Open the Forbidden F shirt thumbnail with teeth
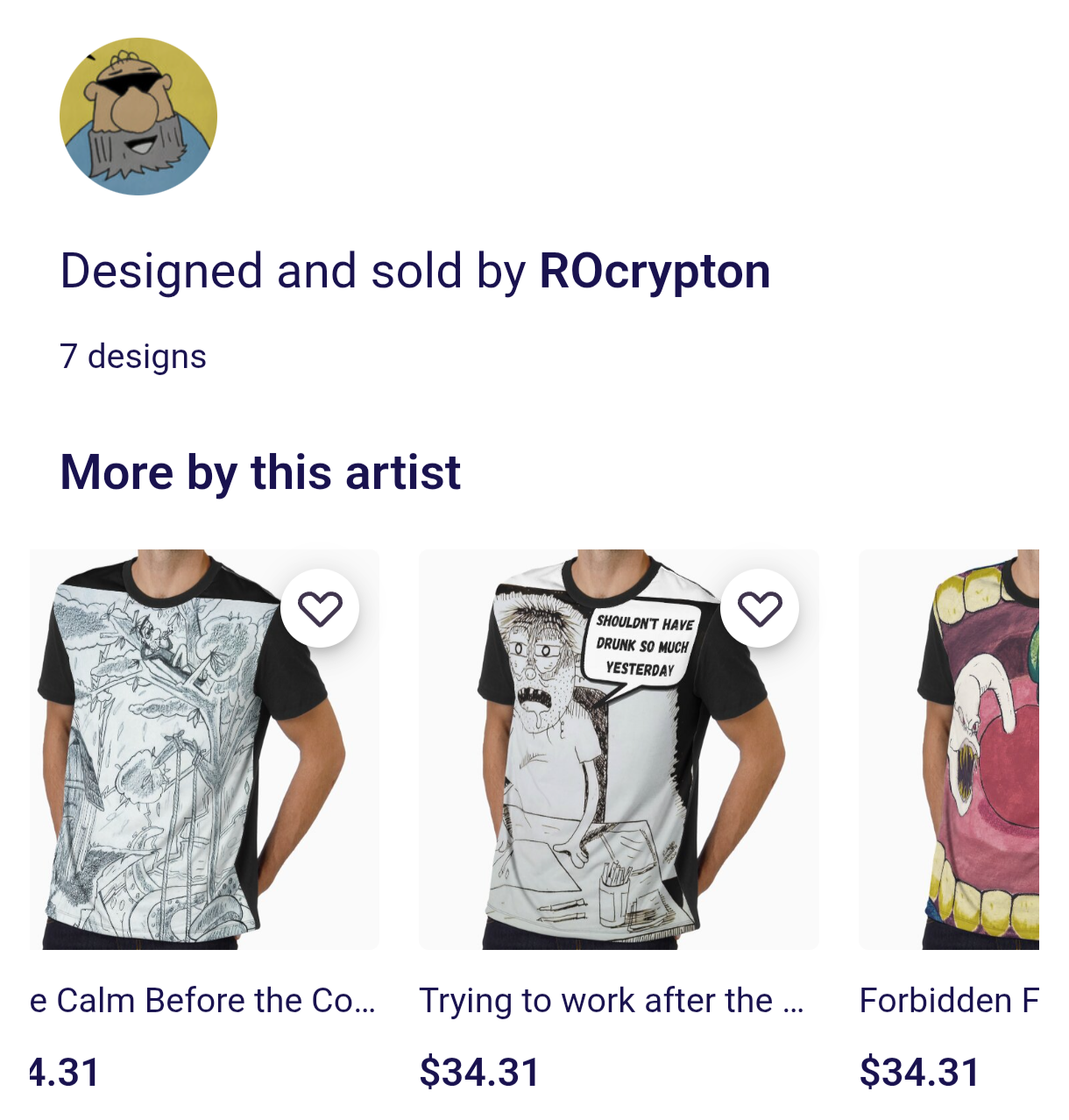This screenshot has width=1069, height=1120. (949, 749)
